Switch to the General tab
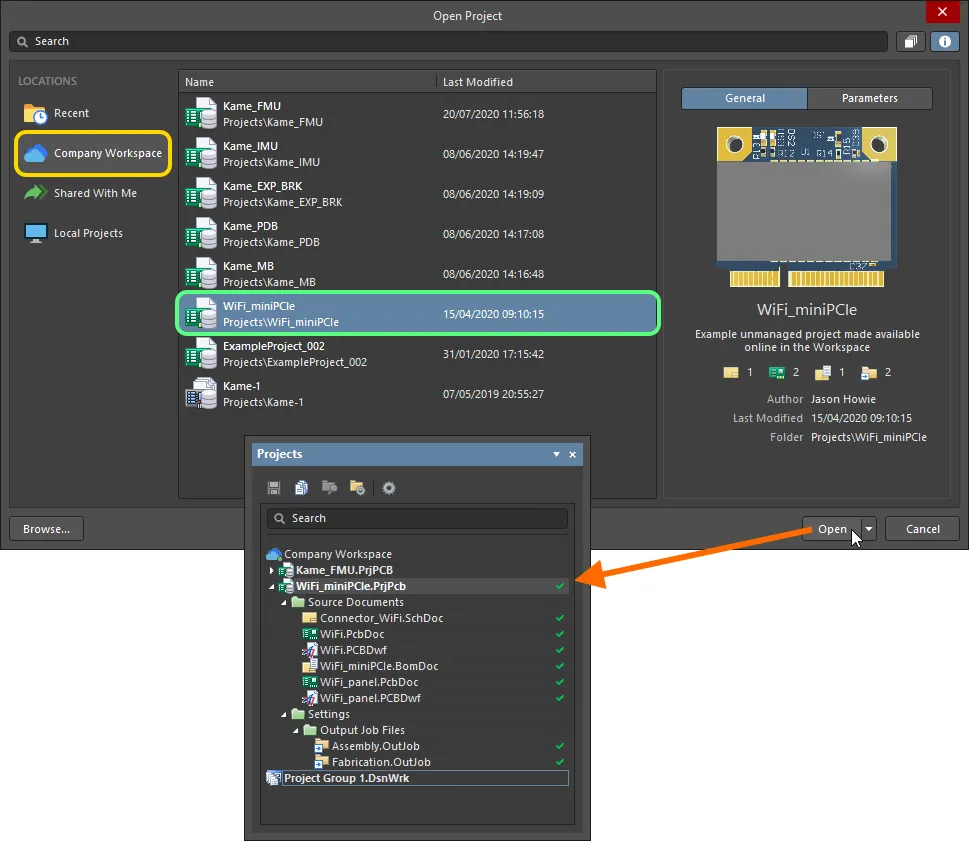Image resolution: width=969 pixels, height=841 pixels. 745,98
